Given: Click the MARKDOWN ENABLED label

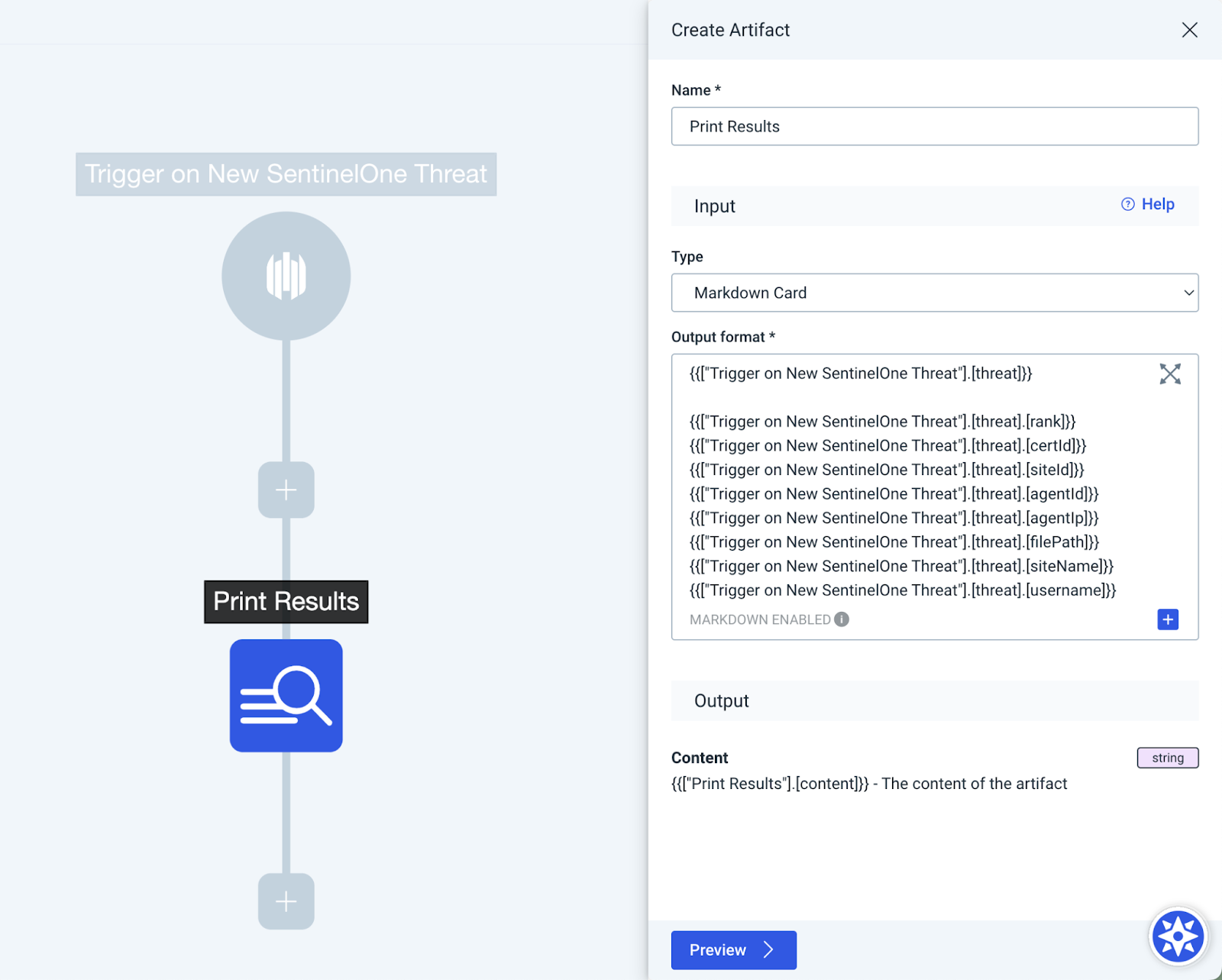Looking at the screenshot, I should coord(760,619).
